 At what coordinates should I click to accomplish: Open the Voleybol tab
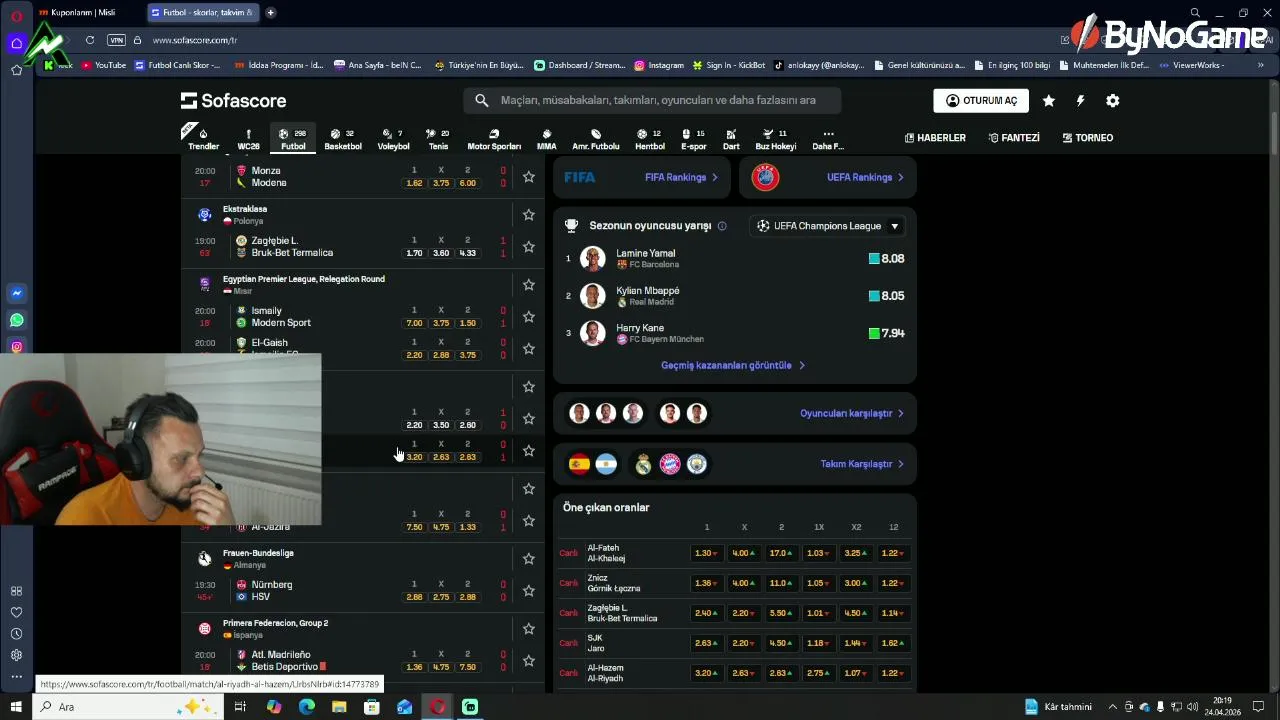[393, 139]
